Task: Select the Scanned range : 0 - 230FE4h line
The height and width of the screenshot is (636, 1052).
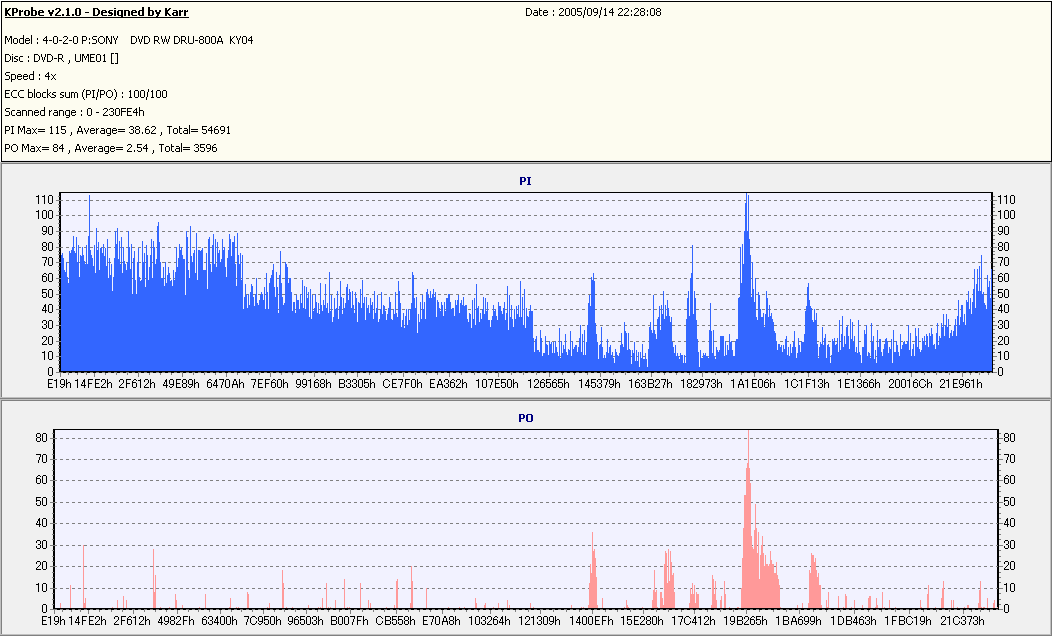Action: click(74, 113)
